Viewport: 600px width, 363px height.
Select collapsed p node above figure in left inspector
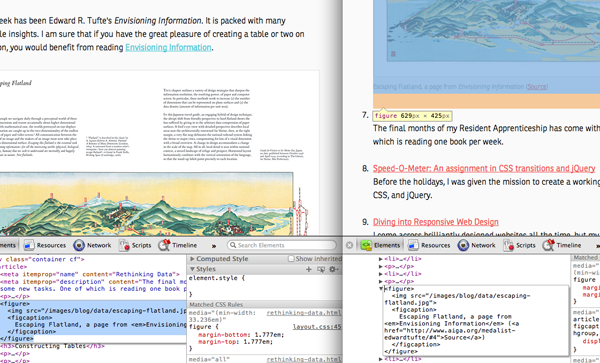coord(15,296)
